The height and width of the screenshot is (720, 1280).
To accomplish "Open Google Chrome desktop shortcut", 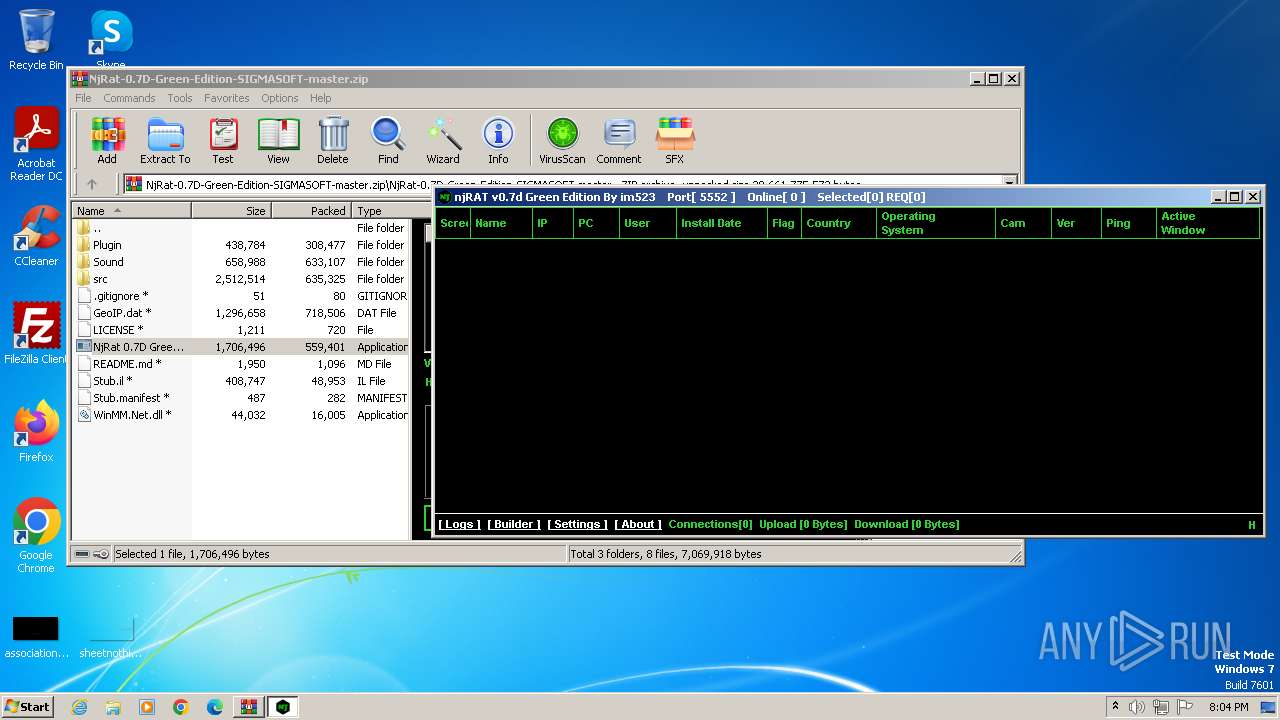I will point(36,536).
